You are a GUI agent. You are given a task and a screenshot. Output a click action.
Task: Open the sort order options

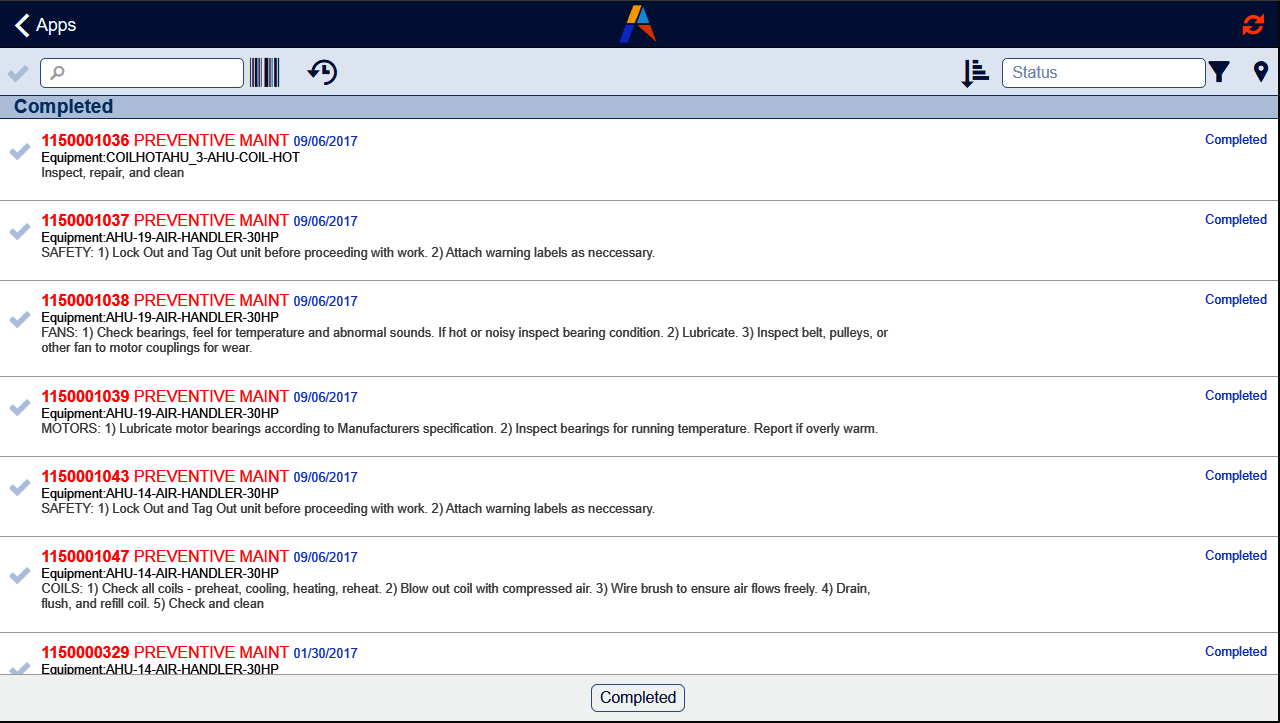[x=974, y=72]
